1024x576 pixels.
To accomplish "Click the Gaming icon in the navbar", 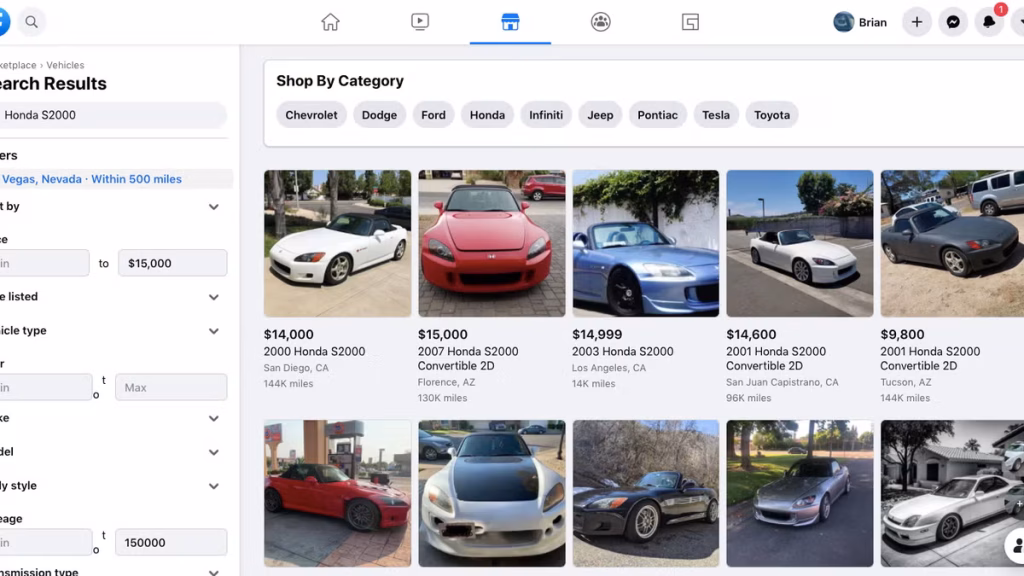I will (x=690, y=21).
